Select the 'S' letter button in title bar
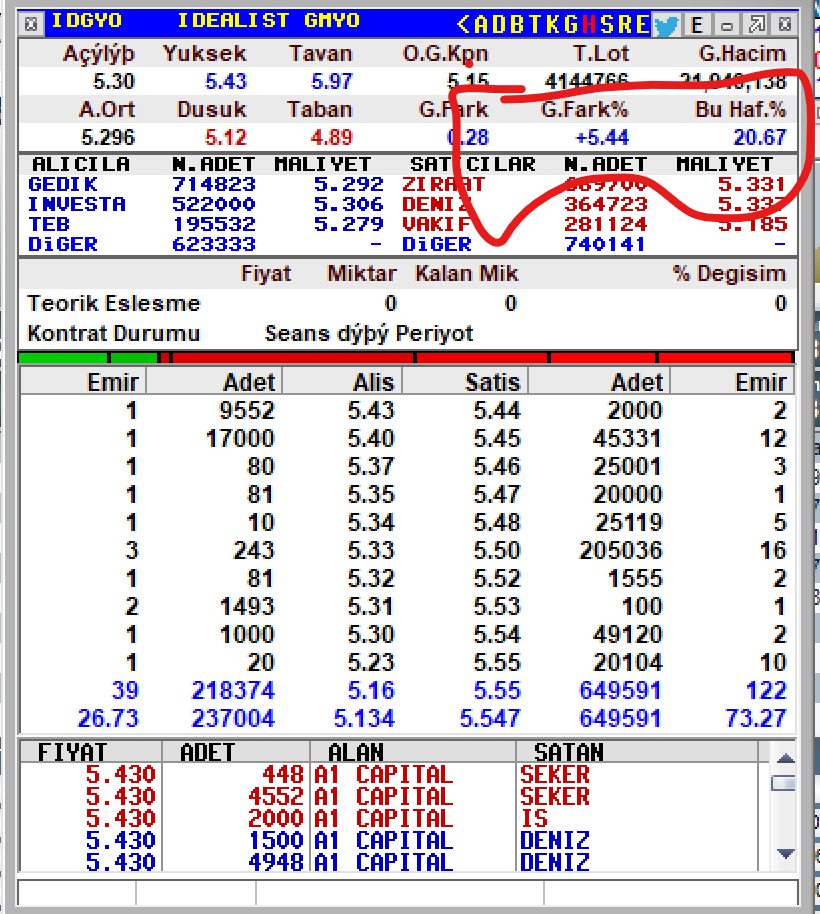Screen dimensions: 820x914 (x=607, y=24)
